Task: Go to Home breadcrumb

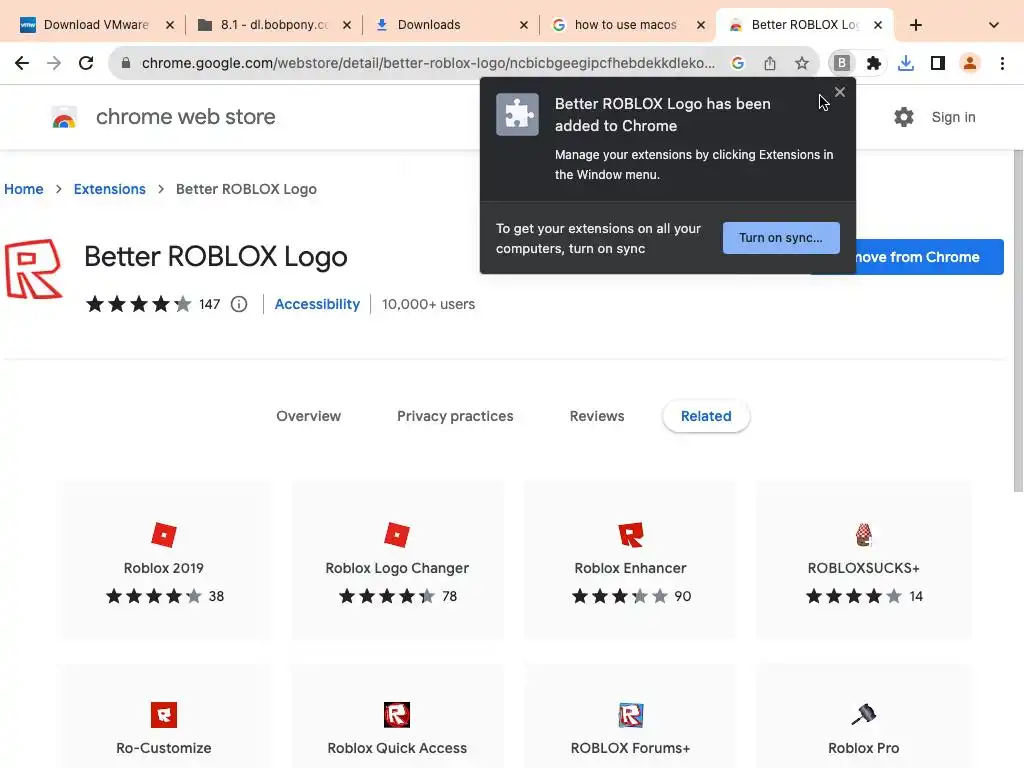Action: click(24, 189)
